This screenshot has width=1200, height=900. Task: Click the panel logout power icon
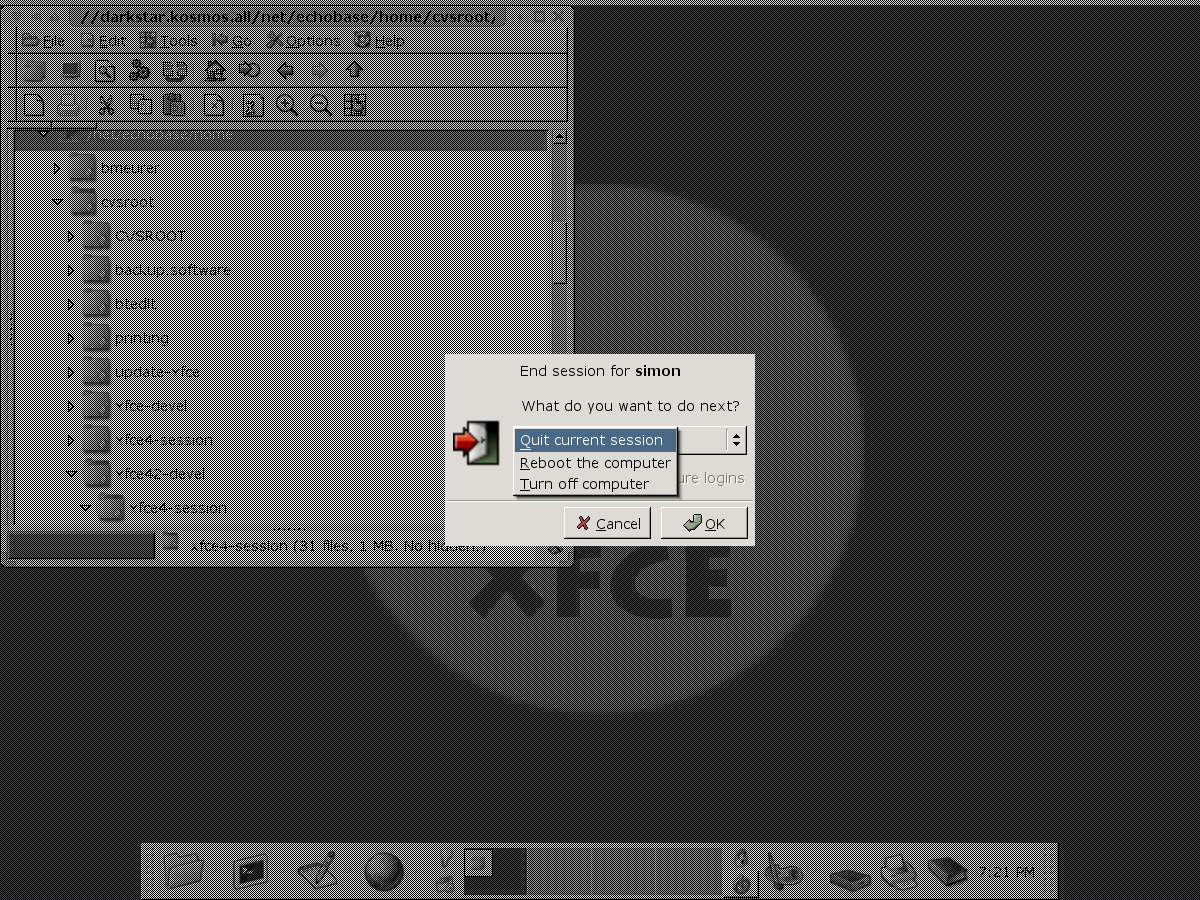click(x=743, y=884)
